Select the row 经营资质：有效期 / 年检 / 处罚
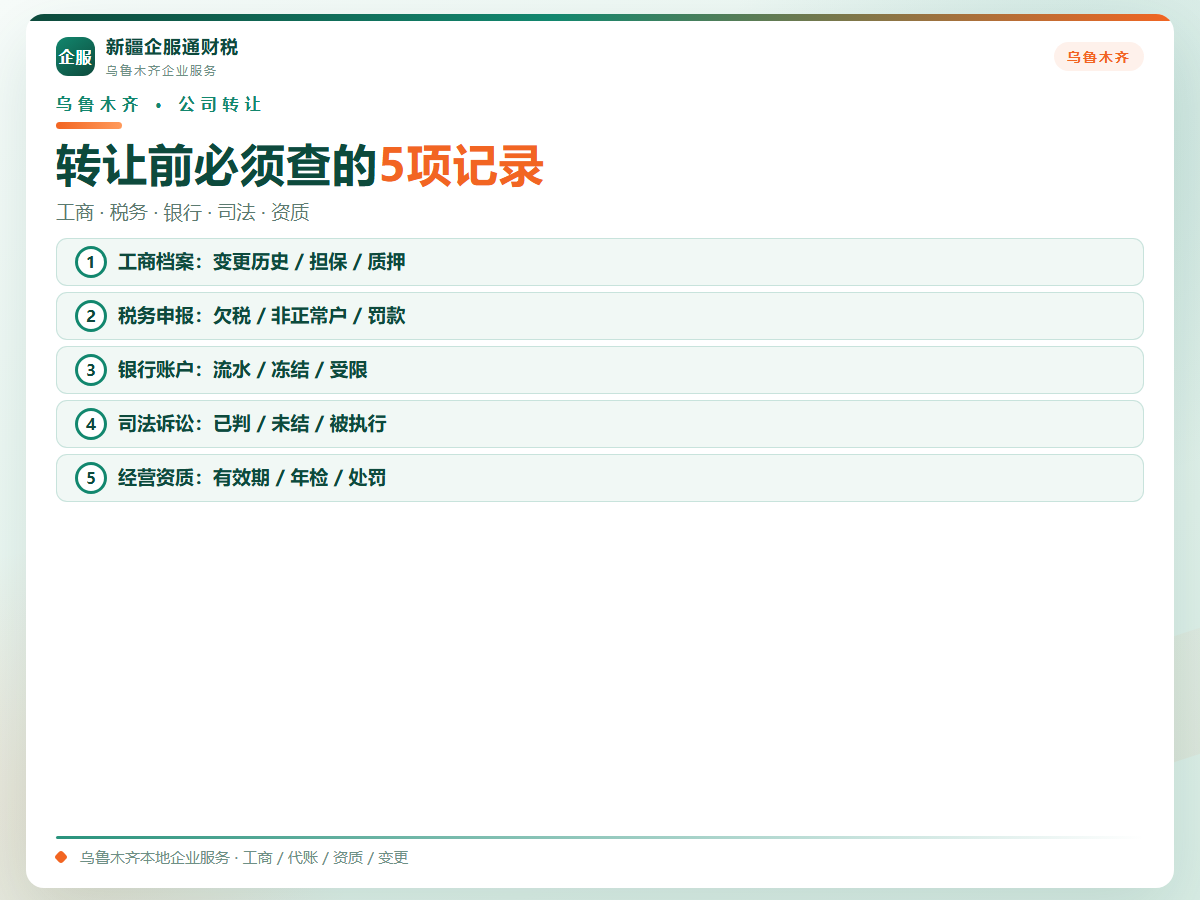1200x900 pixels. point(600,478)
